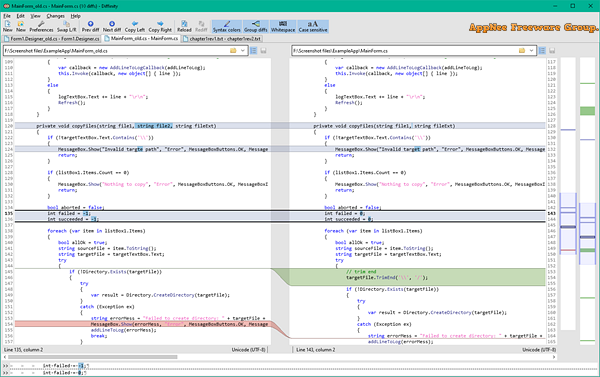Click 'Line 135, column 2' status text
This screenshot has width=600, height=377.
[24, 350]
